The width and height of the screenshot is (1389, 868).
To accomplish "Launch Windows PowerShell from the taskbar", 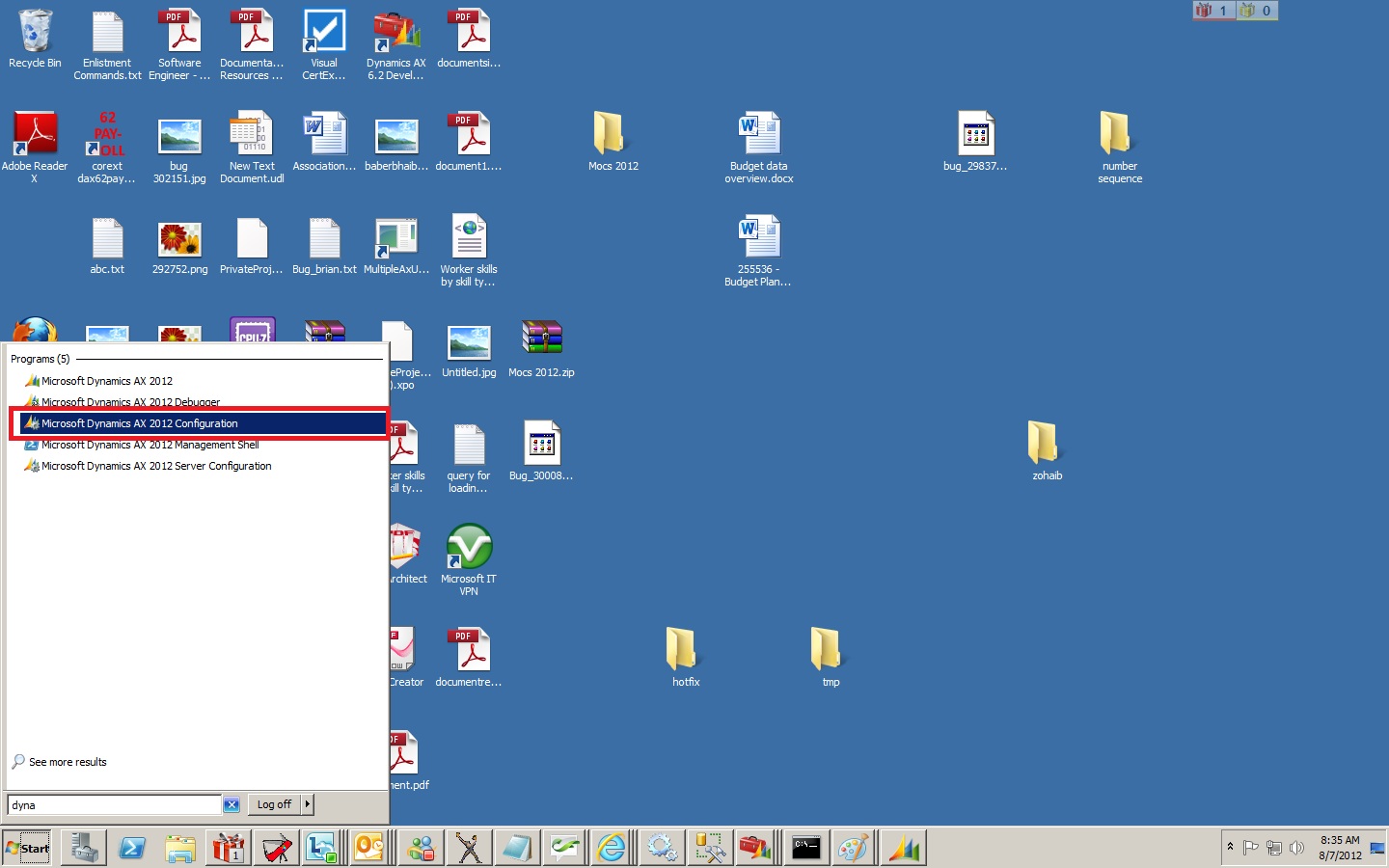I will (x=132, y=849).
